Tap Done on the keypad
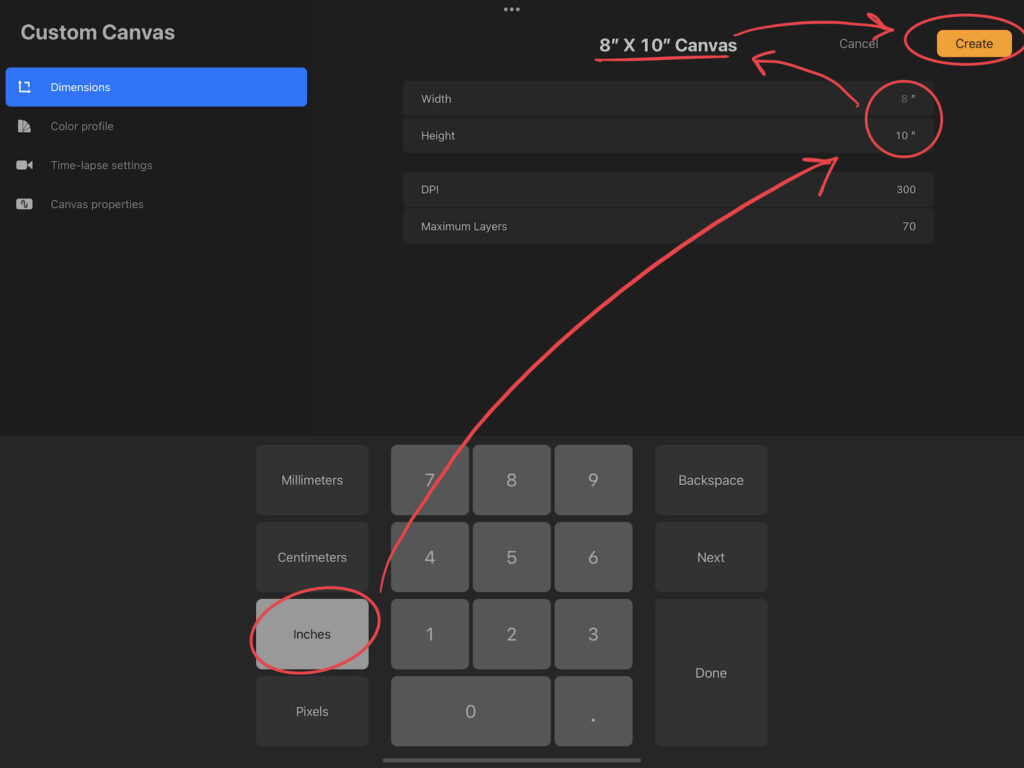The width and height of the screenshot is (1024, 768). pyautogui.click(x=711, y=673)
